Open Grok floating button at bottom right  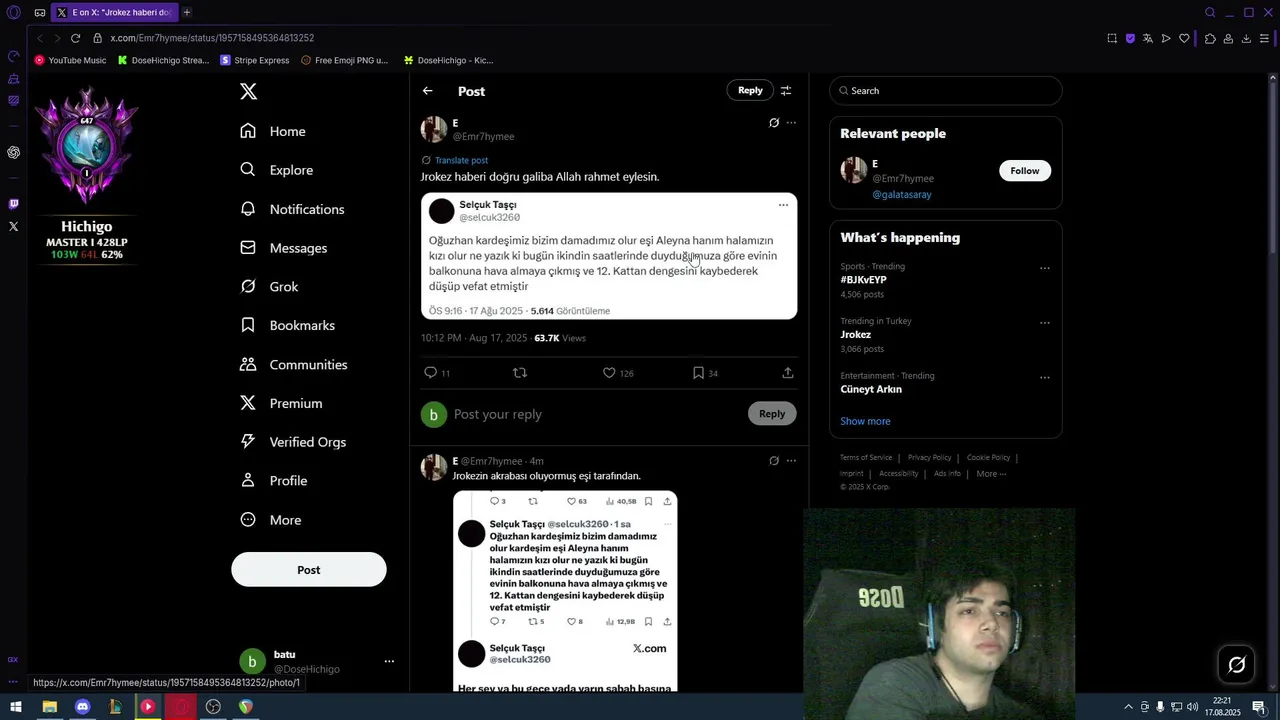1237,665
